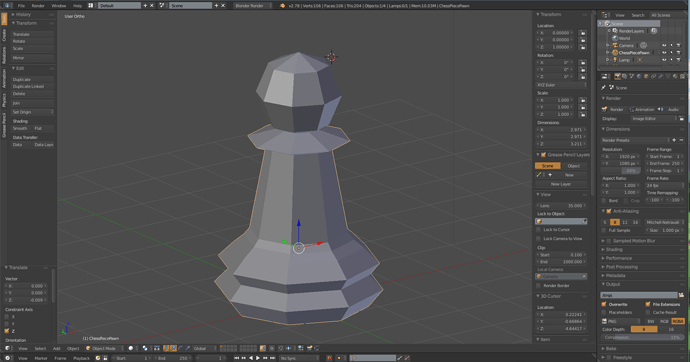
Task: Click the Smooth shading button
Action: coord(21,128)
